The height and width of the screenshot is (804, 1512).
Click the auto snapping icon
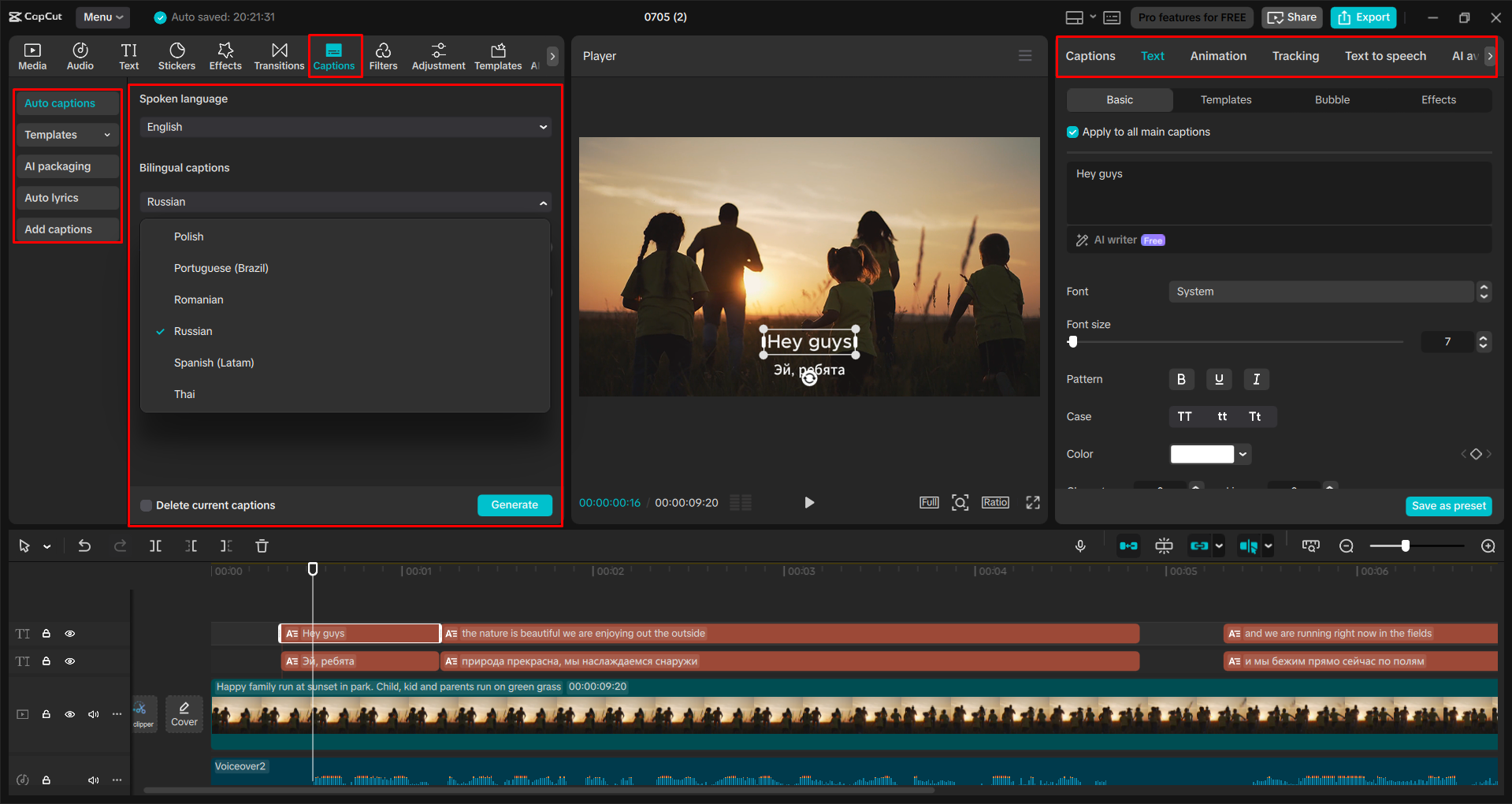[x=1164, y=545]
